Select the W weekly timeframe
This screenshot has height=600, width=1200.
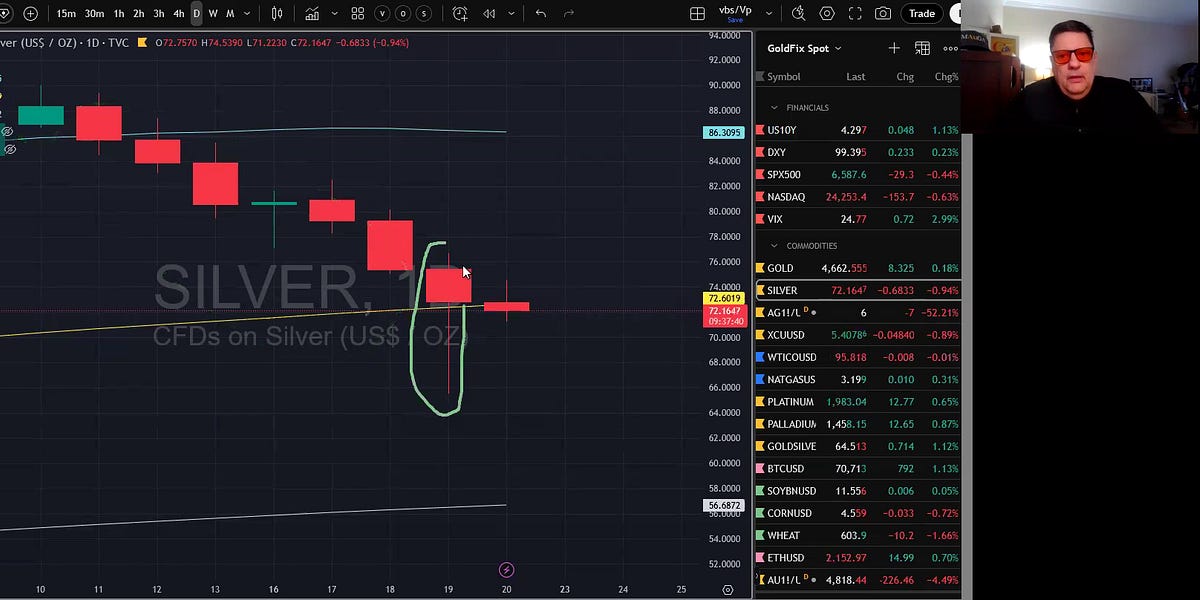(x=213, y=14)
